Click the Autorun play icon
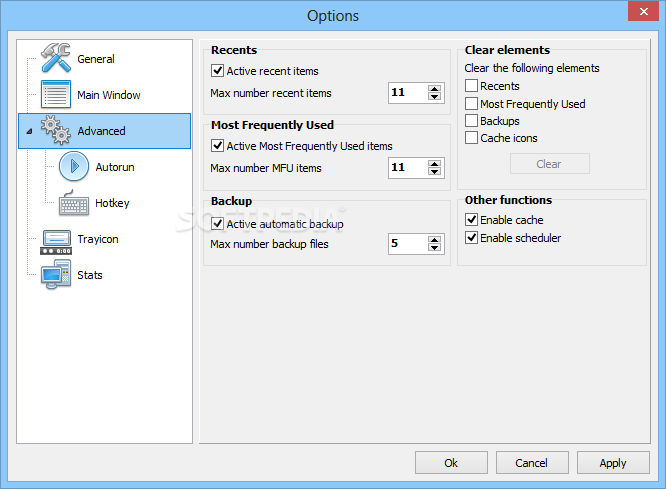Screen dimensions: 666x489 (x=74, y=166)
